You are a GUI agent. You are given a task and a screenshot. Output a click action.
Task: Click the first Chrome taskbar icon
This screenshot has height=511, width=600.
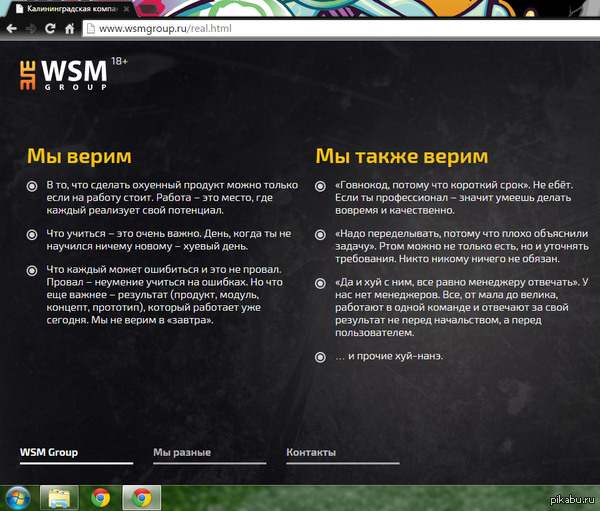coord(100,498)
